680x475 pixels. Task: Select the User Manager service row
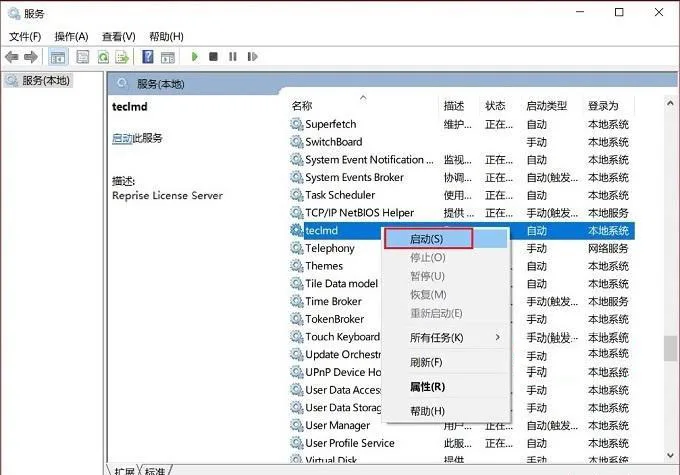(x=460, y=425)
